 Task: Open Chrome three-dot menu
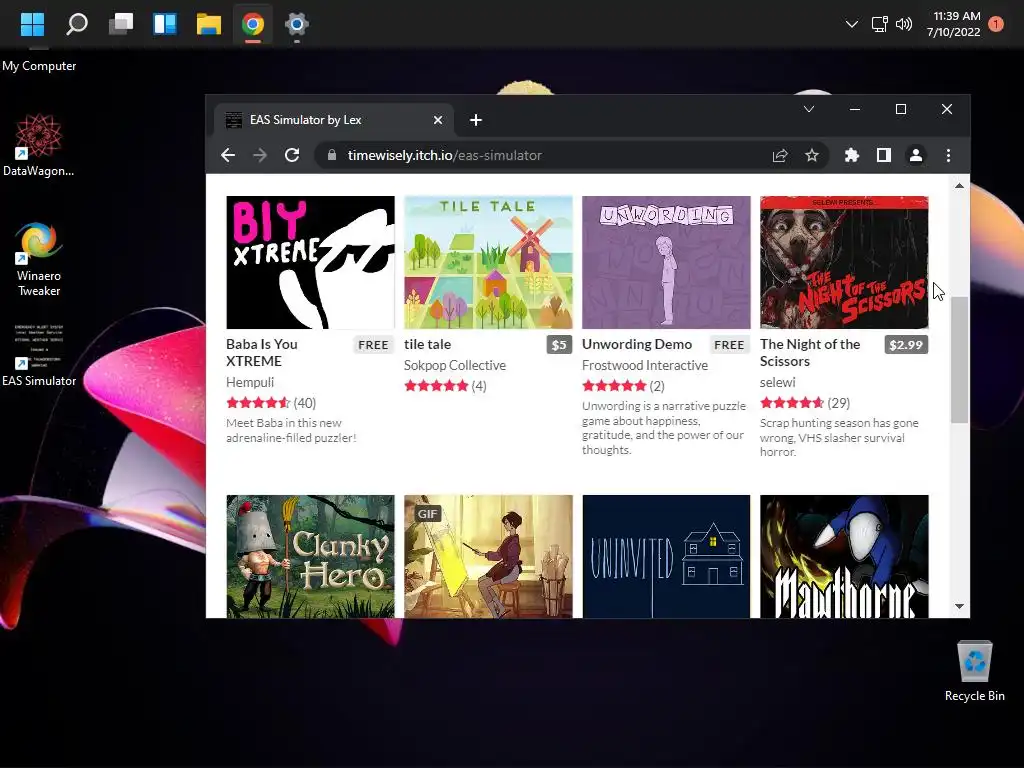948,155
